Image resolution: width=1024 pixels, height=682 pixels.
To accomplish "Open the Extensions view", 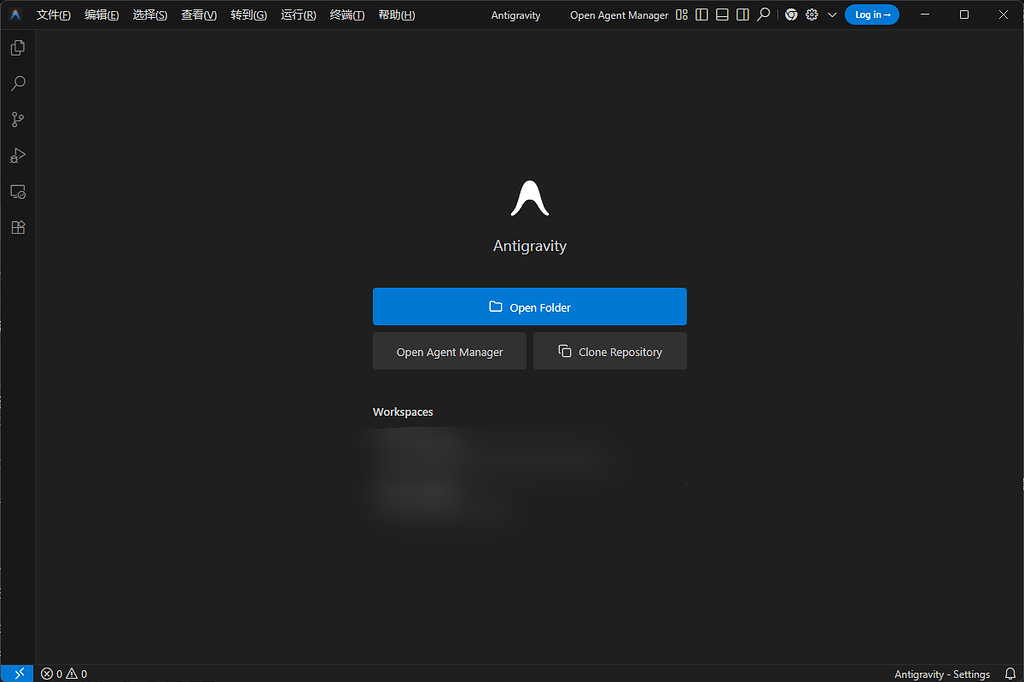I will pyautogui.click(x=18, y=227).
